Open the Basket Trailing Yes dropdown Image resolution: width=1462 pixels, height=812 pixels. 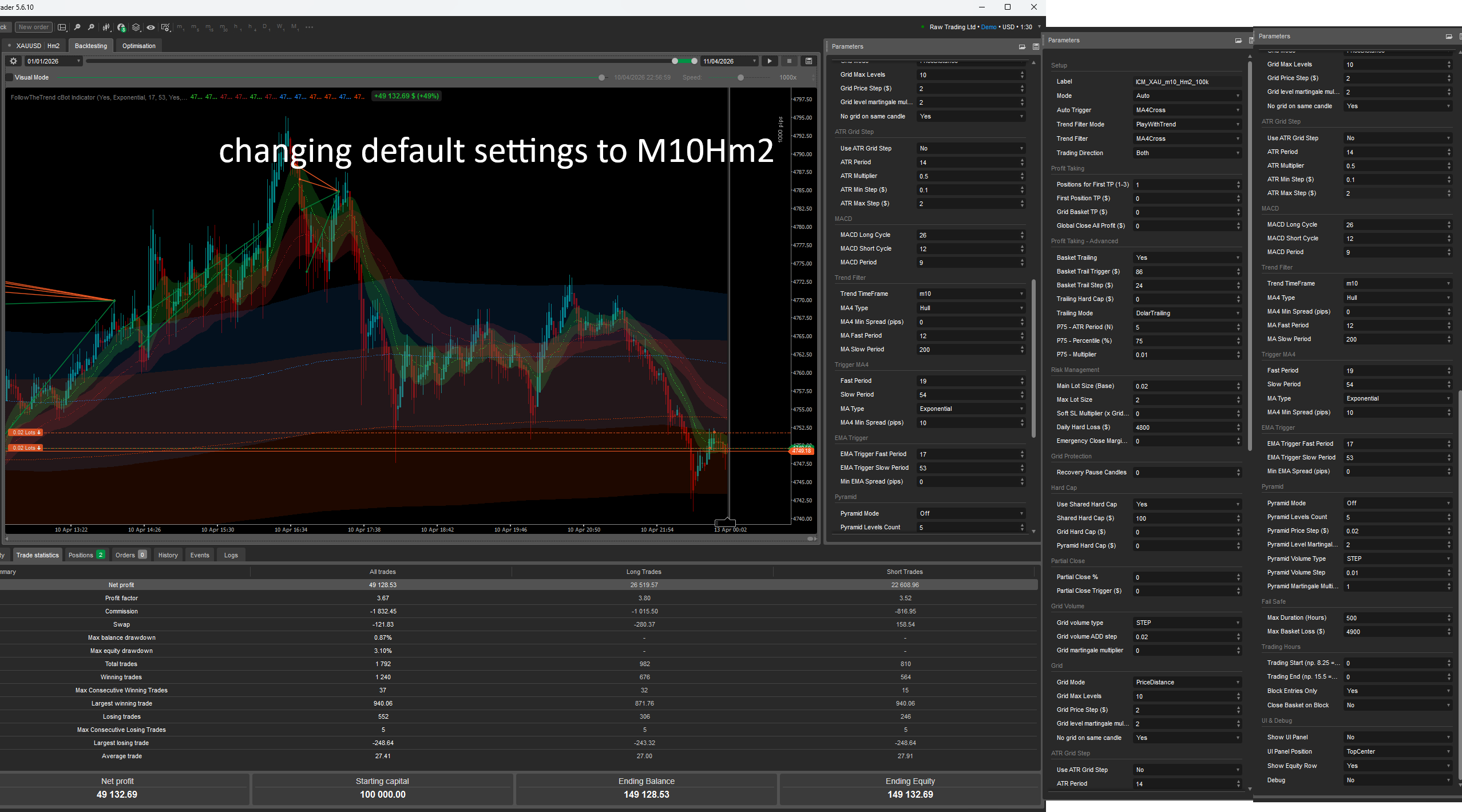tap(1187, 258)
